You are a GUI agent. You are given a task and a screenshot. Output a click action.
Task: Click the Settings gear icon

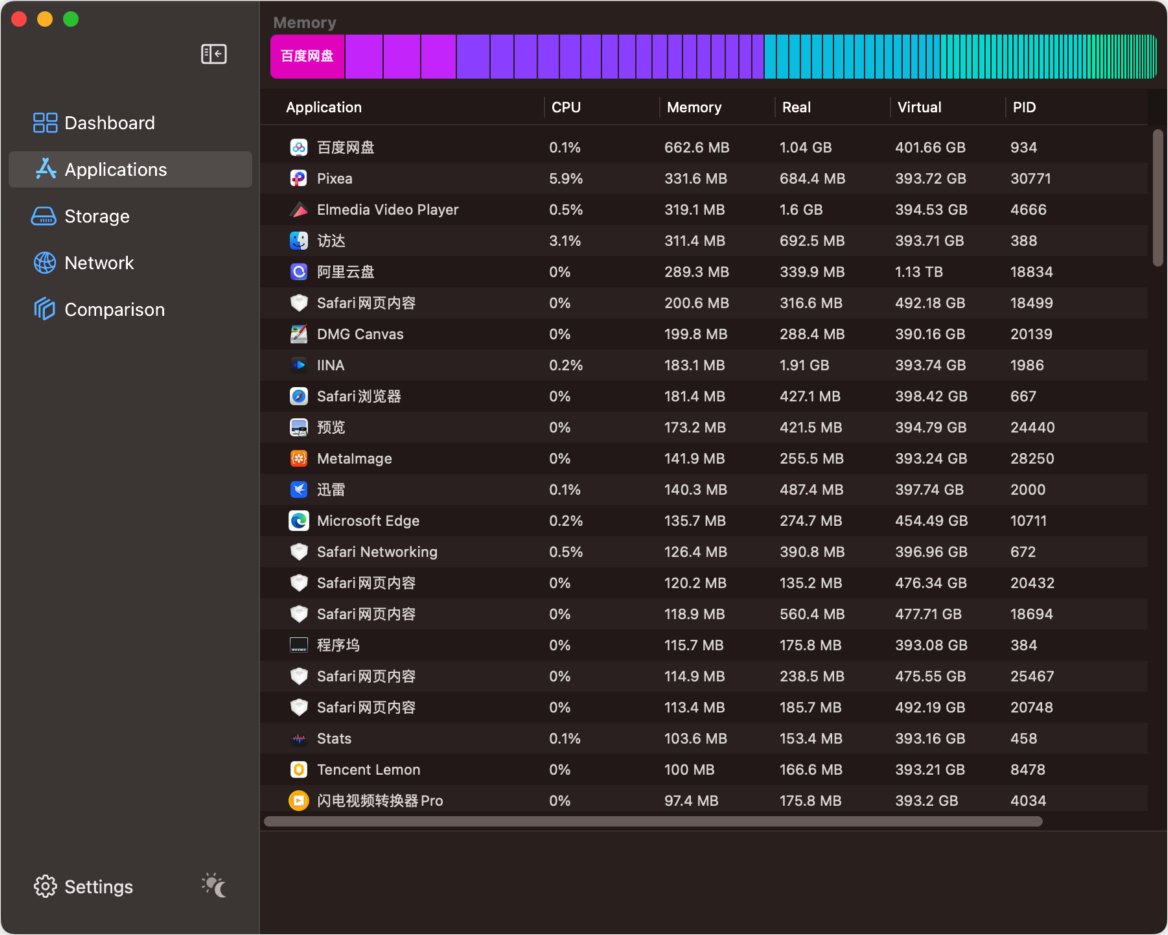click(x=45, y=887)
